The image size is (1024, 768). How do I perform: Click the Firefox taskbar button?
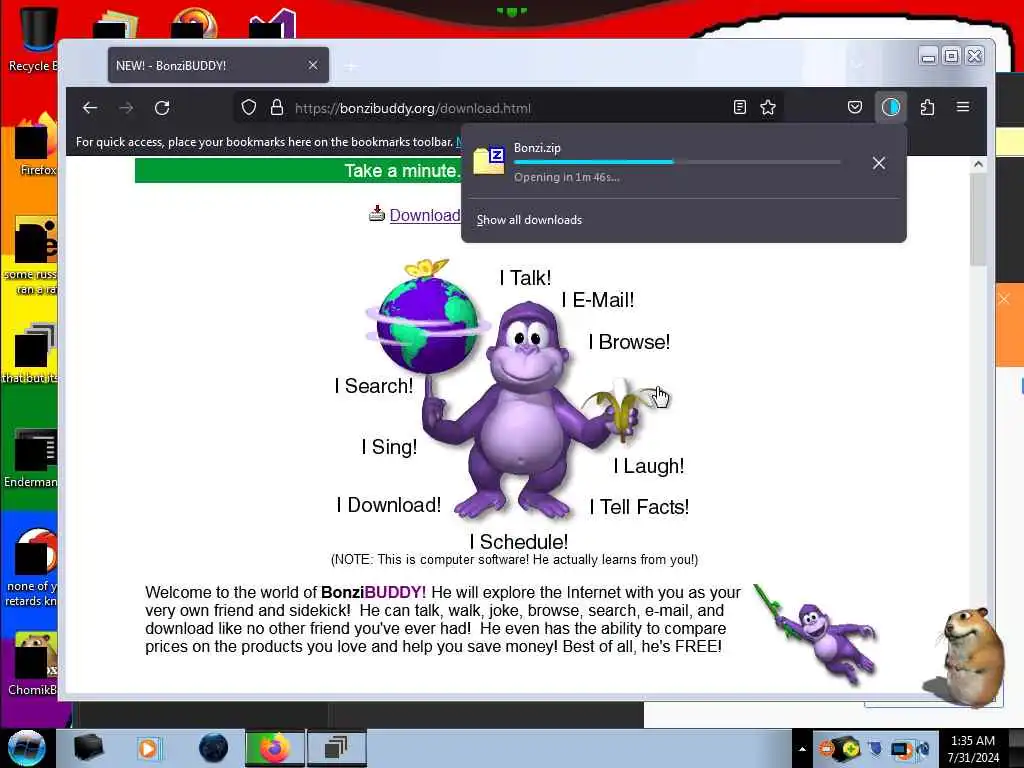(x=274, y=748)
